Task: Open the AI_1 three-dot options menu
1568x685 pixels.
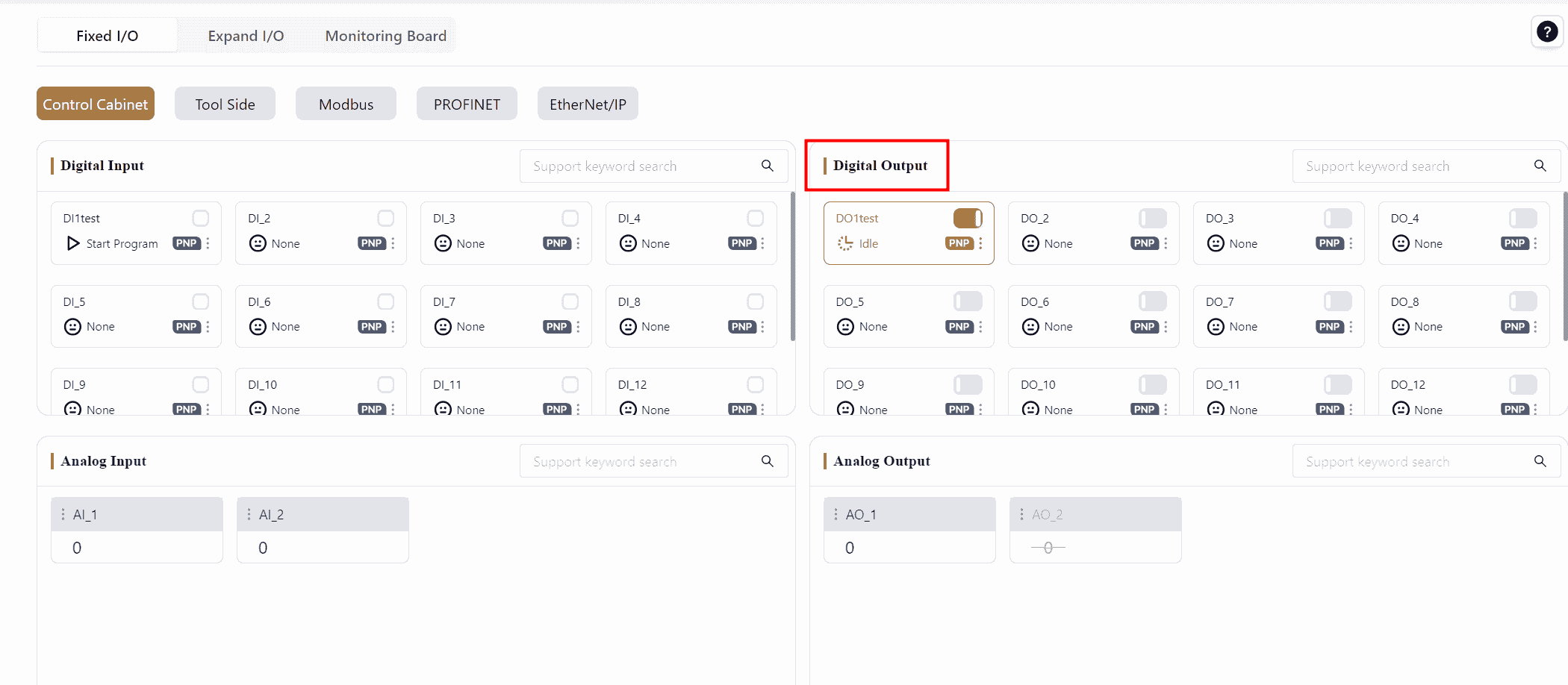Action: coord(63,514)
